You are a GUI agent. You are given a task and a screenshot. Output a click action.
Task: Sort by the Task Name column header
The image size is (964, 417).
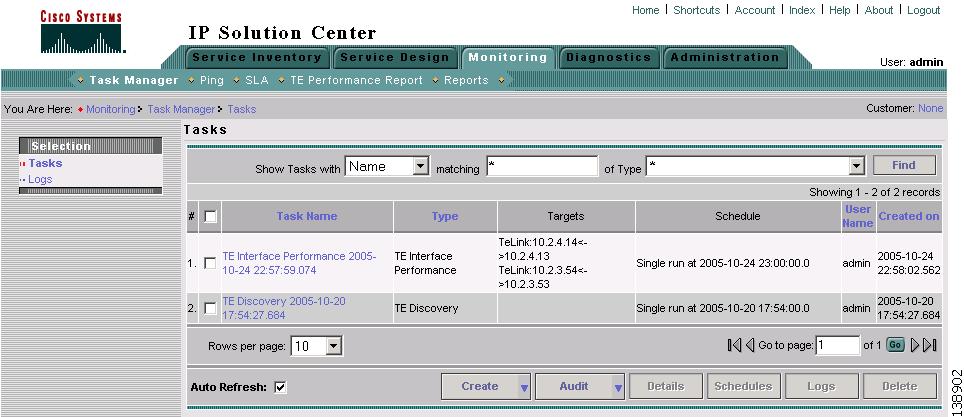[307, 216]
